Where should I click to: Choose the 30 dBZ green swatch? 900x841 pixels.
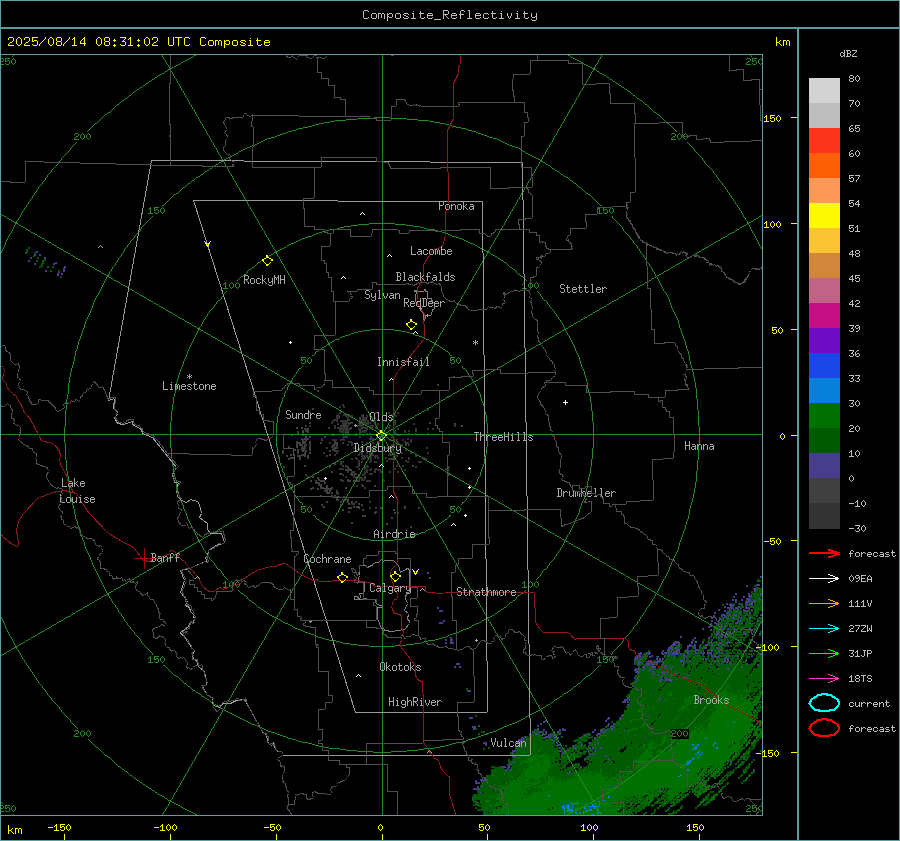tap(824, 415)
